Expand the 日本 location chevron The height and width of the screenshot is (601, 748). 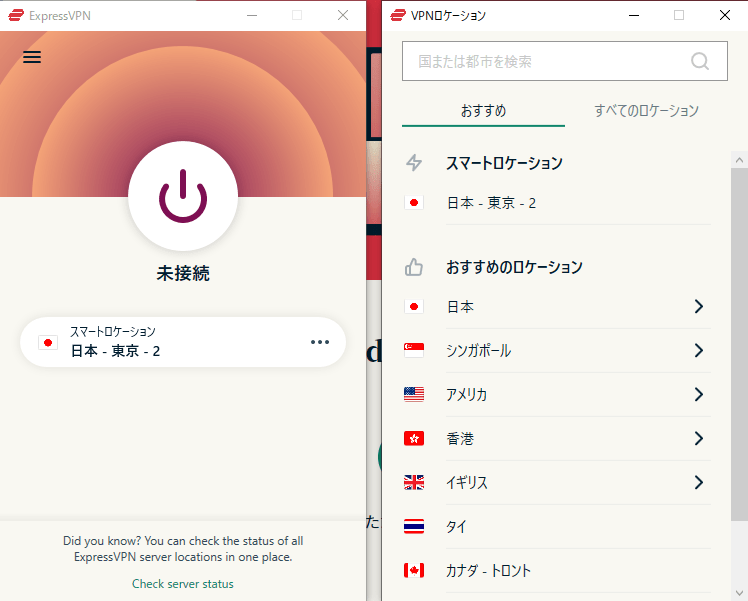(x=699, y=306)
